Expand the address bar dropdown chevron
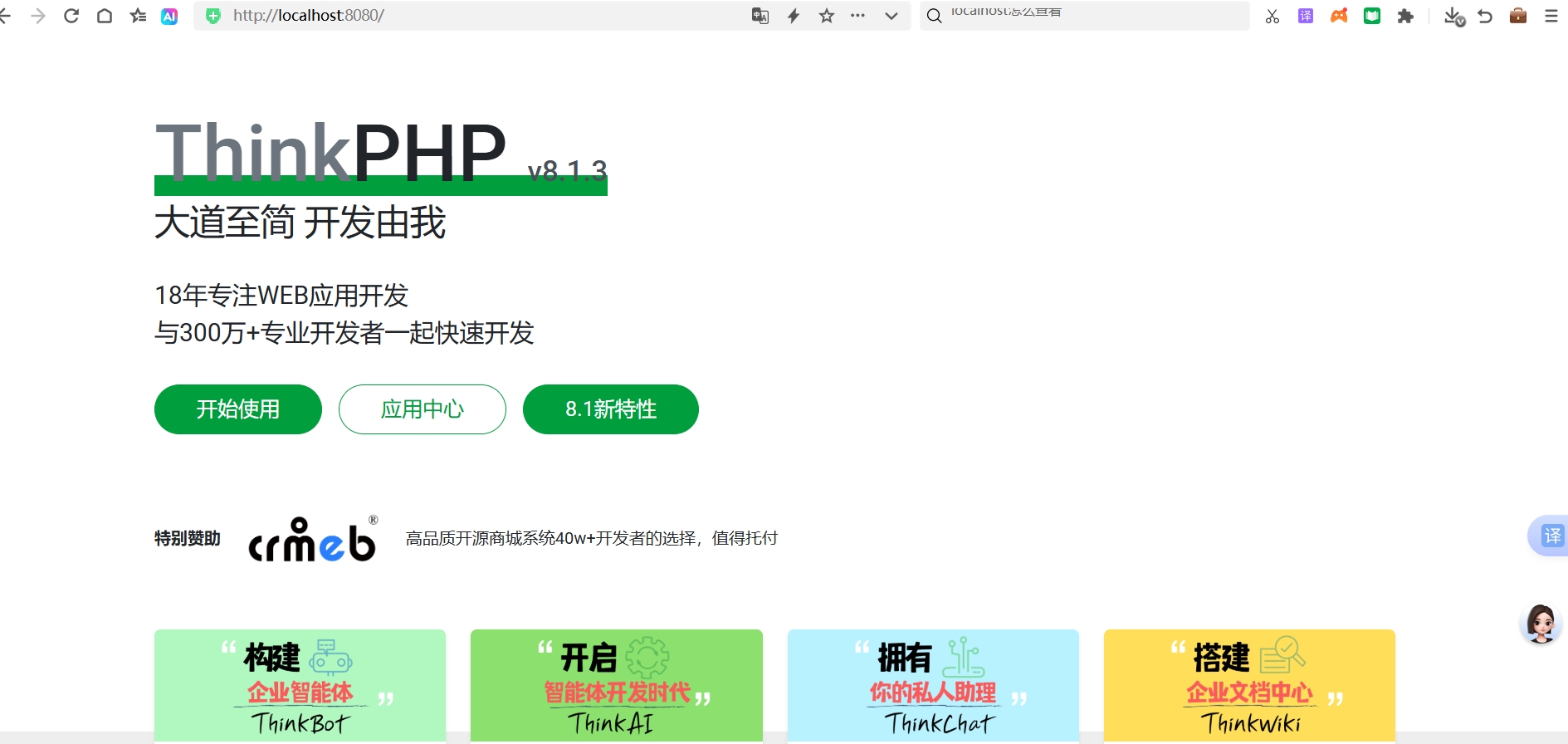The image size is (1568, 744). [x=891, y=16]
